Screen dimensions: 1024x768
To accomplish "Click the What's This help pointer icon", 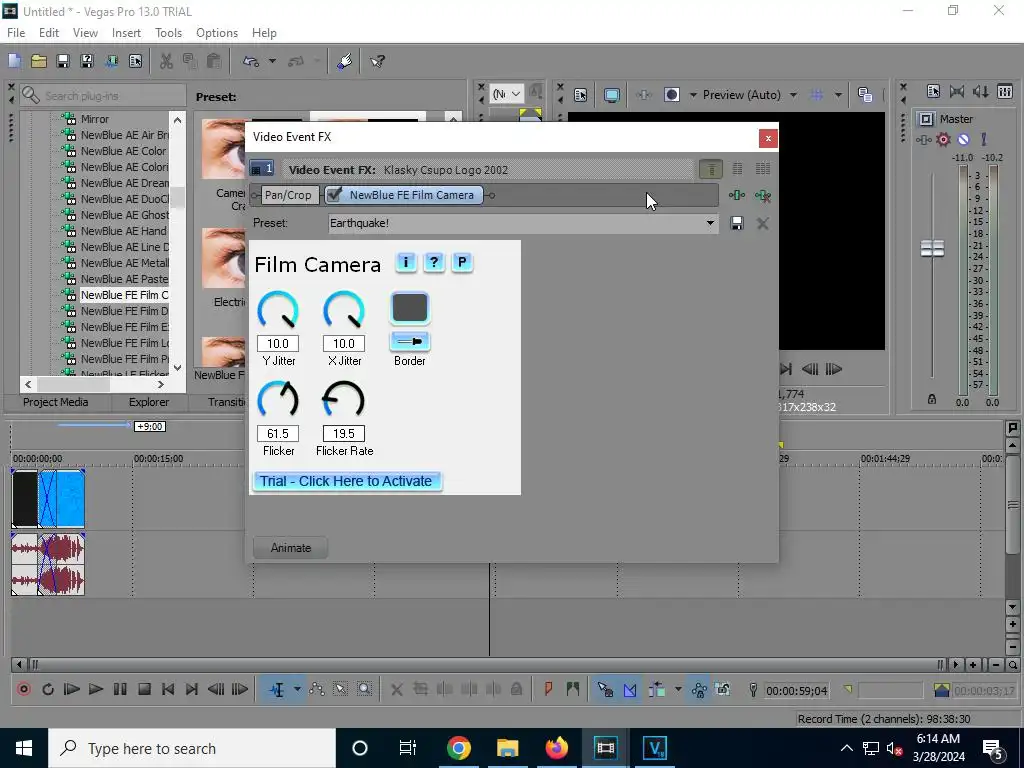I will (x=377, y=61).
